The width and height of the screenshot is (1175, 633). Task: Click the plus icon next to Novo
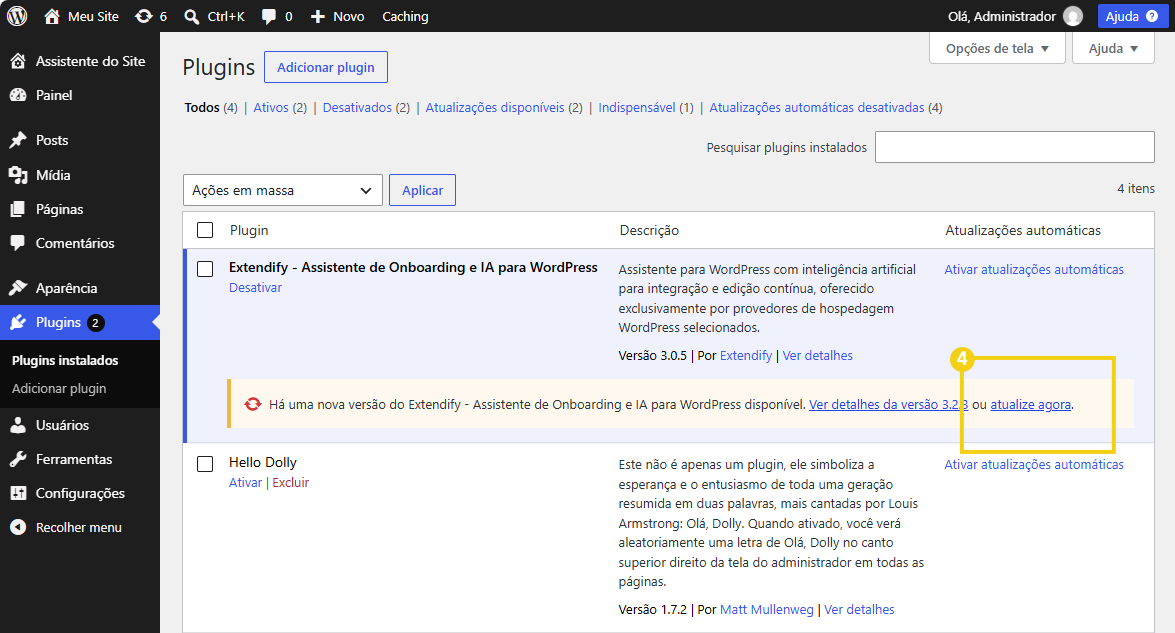(318, 16)
